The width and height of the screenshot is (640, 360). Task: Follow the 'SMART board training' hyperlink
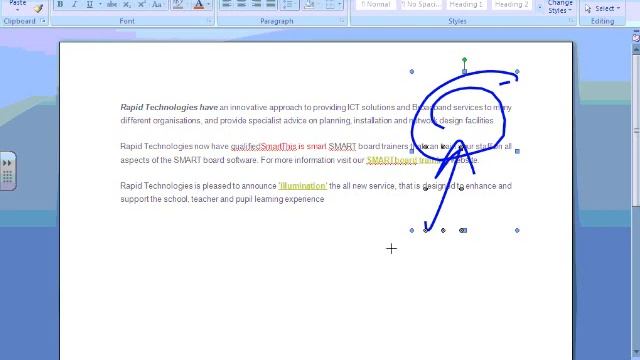[x=403, y=160]
